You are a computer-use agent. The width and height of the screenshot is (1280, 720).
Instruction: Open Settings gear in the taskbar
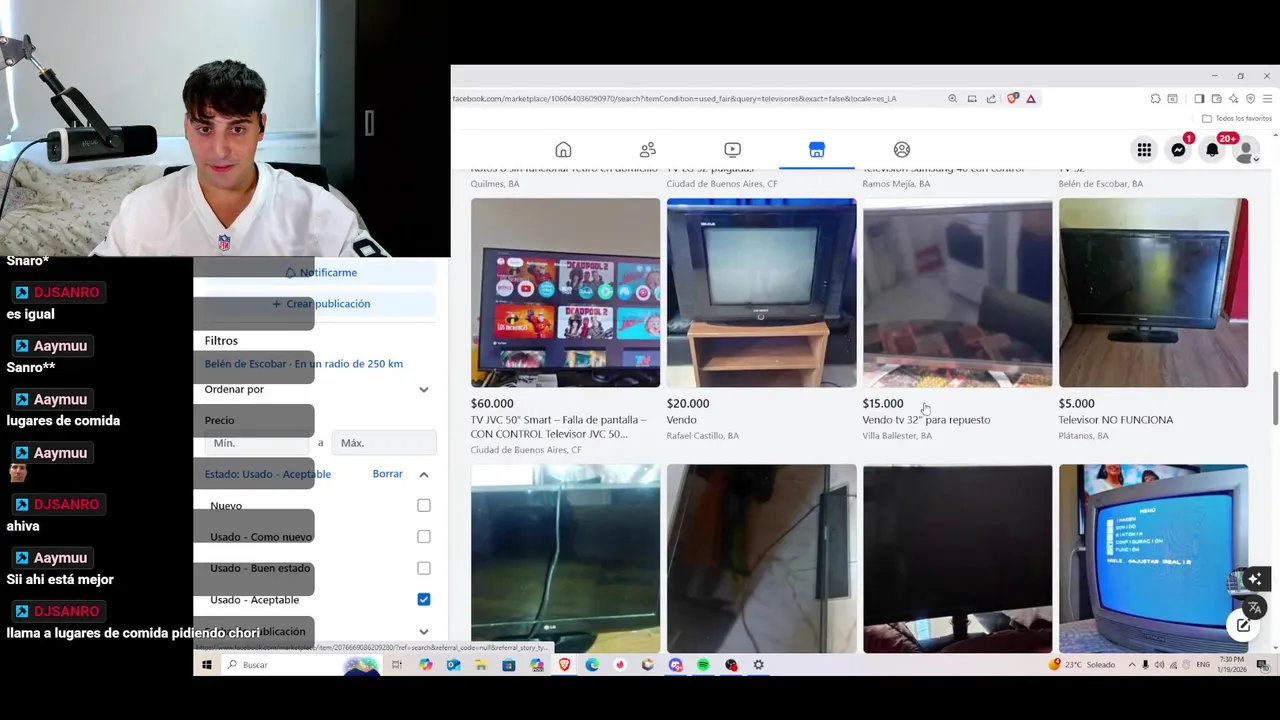pyautogui.click(x=758, y=665)
